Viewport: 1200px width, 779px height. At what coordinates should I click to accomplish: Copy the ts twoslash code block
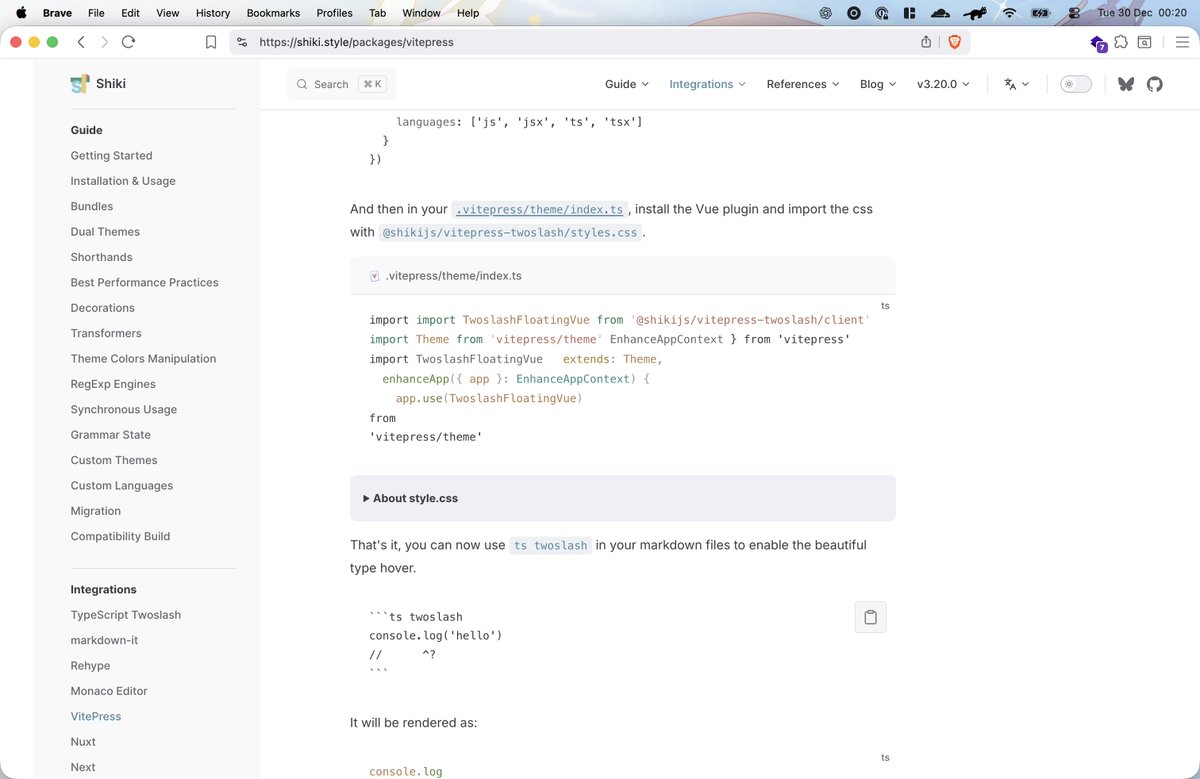(x=870, y=617)
